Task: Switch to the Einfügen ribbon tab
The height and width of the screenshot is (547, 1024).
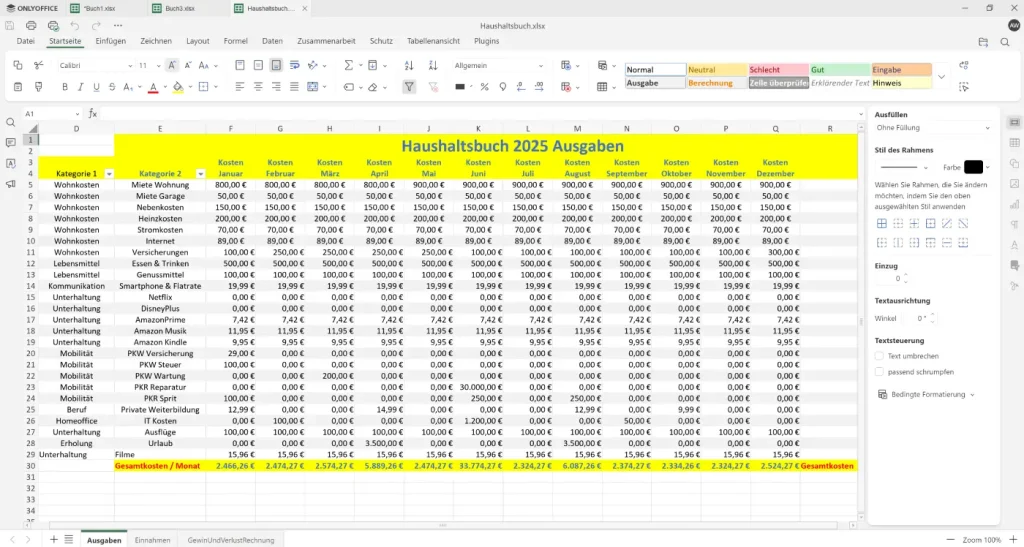Action: [x=110, y=40]
